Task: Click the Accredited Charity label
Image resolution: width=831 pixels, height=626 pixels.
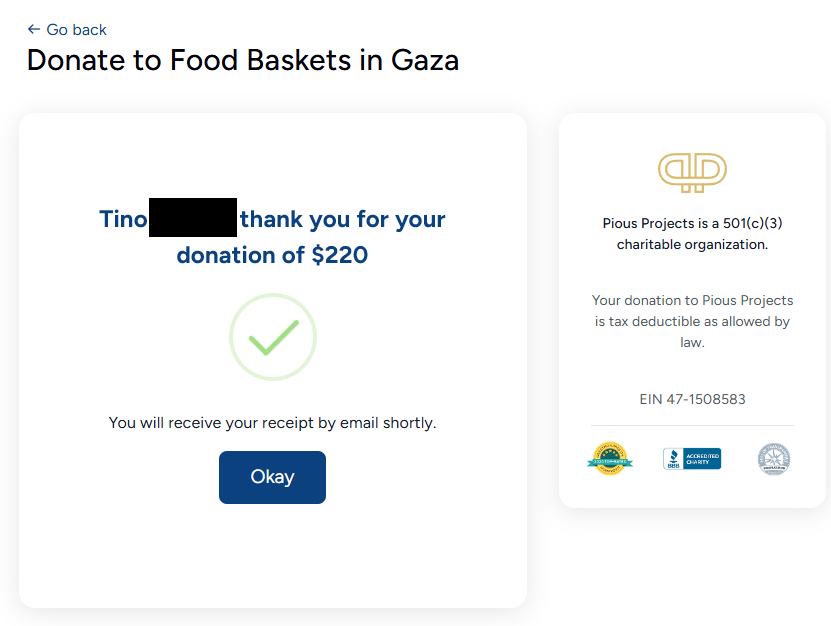Action: (702, 459)
